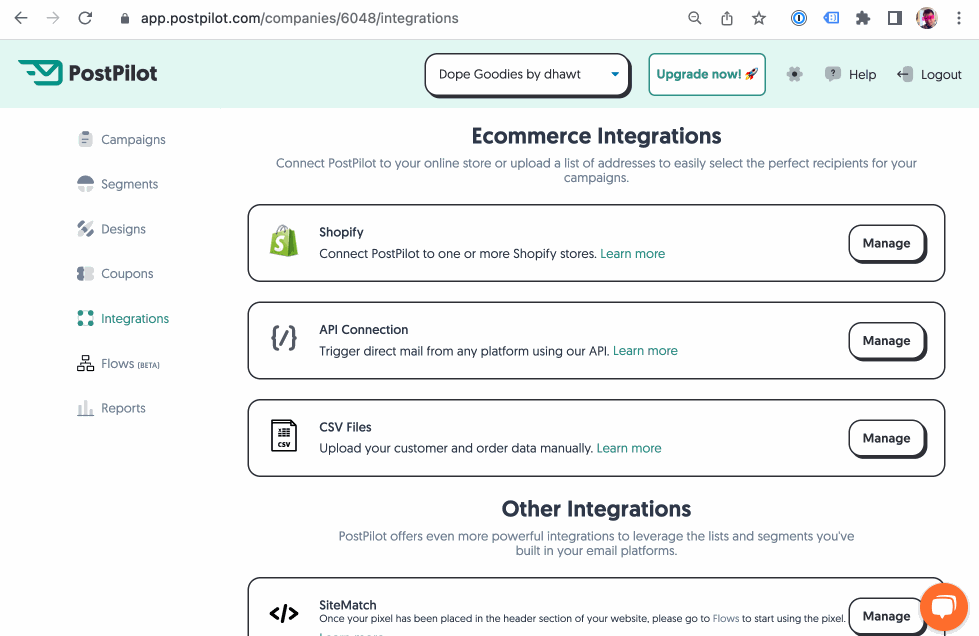
Task: Click the Reports bar chart icon
Action: [86, 408]
